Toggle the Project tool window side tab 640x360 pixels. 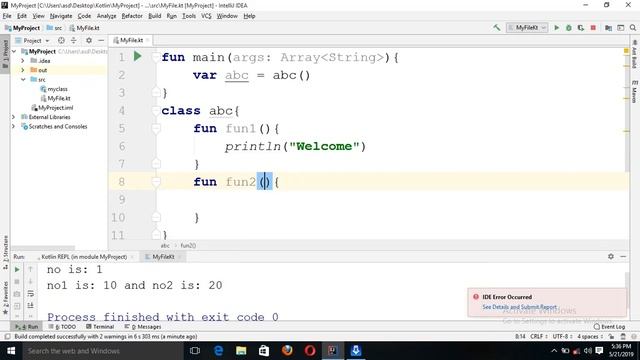tap(5, 53)
